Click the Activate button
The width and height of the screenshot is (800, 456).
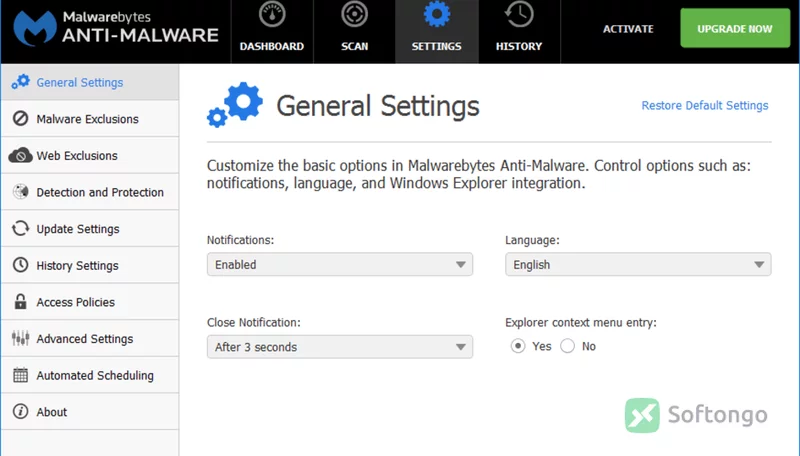pyautogui.click(x=628, y=29)
